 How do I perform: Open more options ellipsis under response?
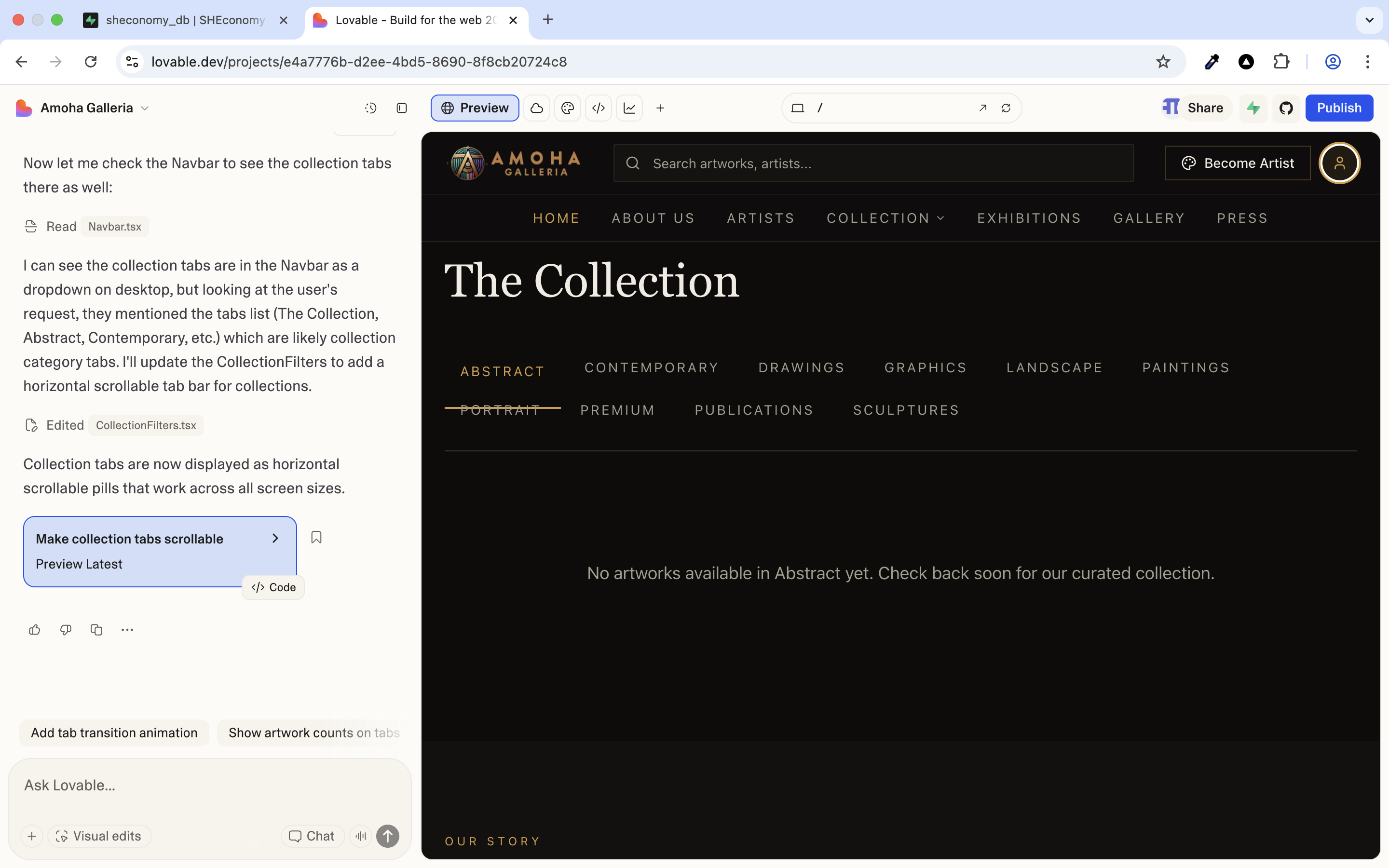pyautogui.click(x=127, y=630)
